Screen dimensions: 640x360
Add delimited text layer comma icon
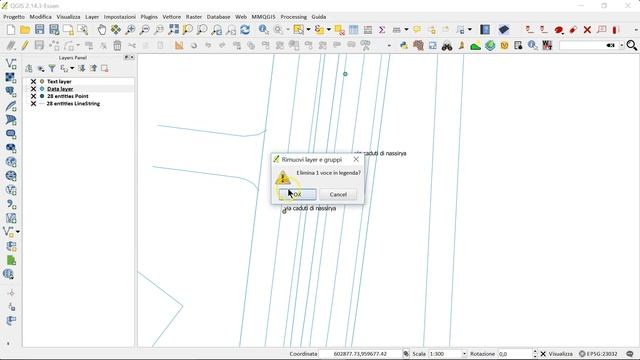11,204
